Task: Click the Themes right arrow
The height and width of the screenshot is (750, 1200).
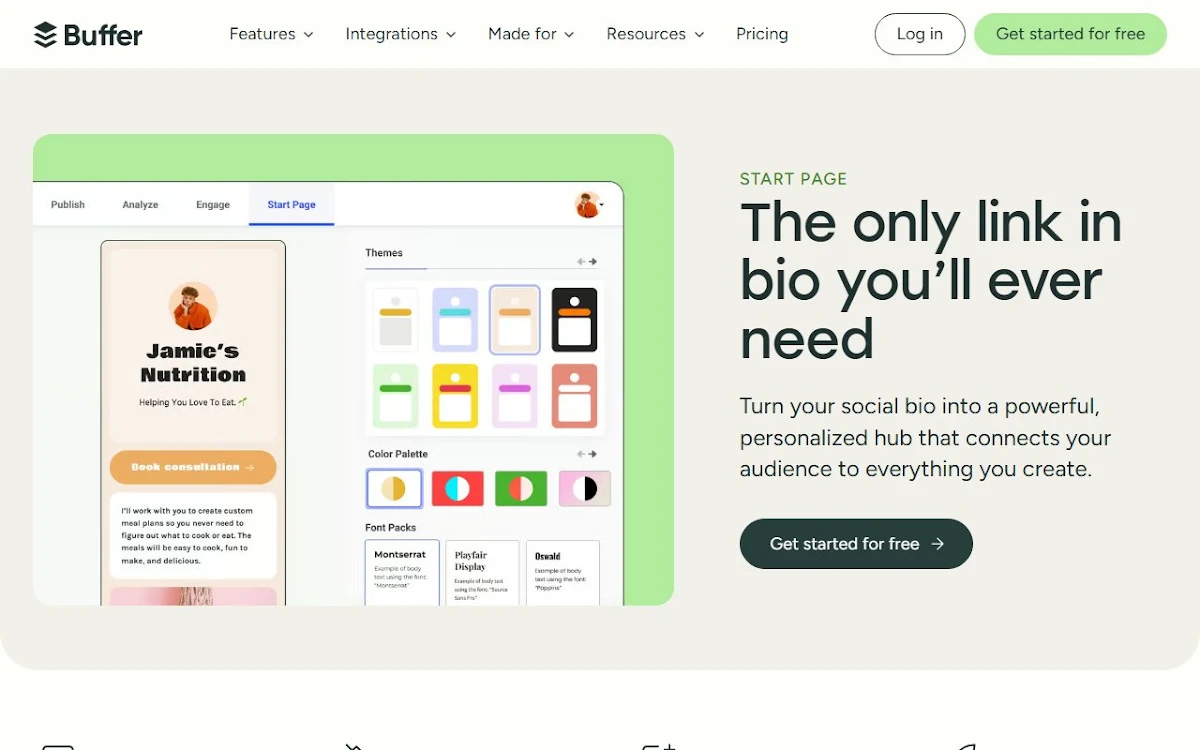Action: (x=593, y=262)
